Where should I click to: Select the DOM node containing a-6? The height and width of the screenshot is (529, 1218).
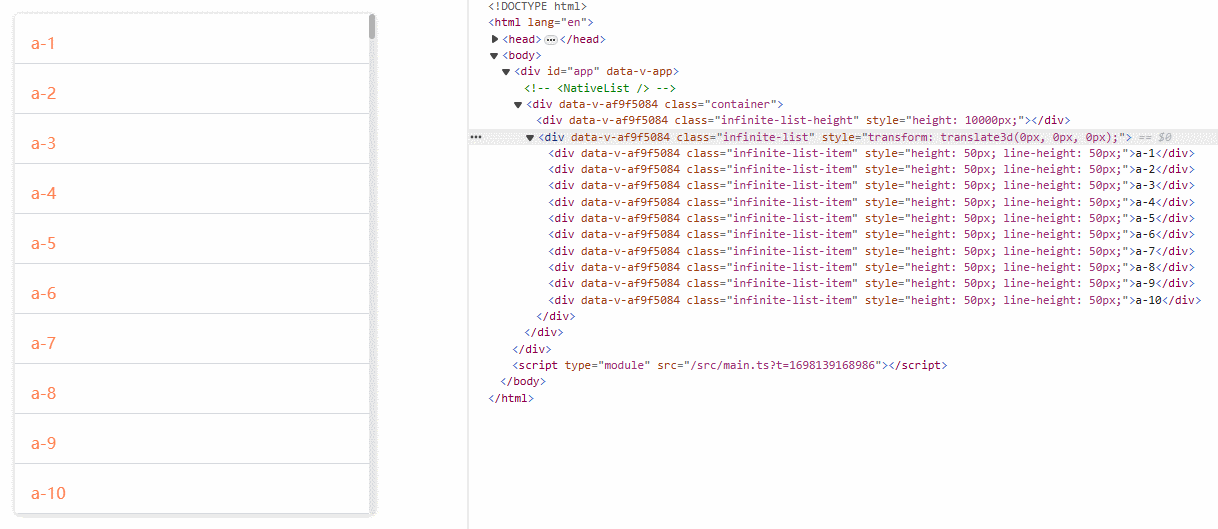(872, 234)
